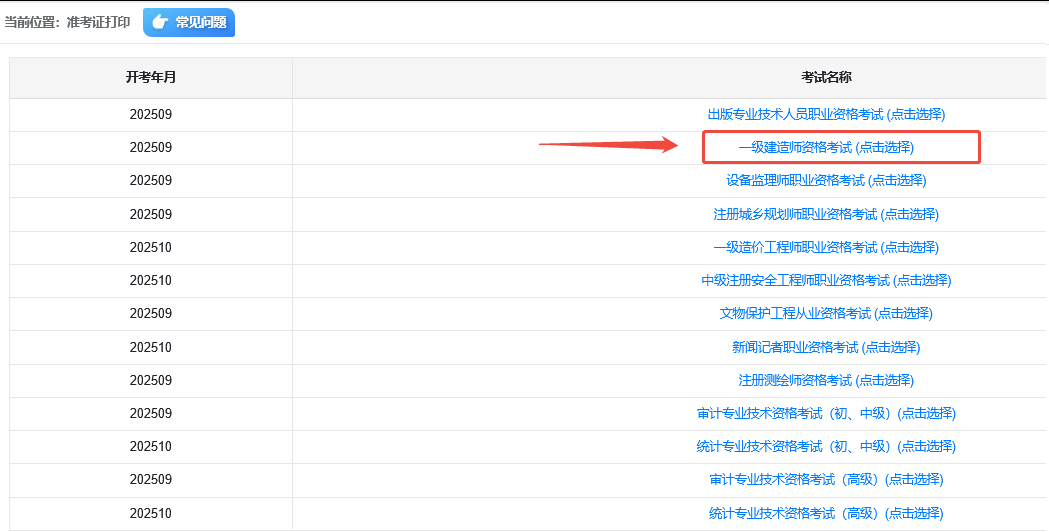Open 中级注册安全工程师职业资格考试 link
The height and width of the screenshot is (532, 1049).
(826, 280)
